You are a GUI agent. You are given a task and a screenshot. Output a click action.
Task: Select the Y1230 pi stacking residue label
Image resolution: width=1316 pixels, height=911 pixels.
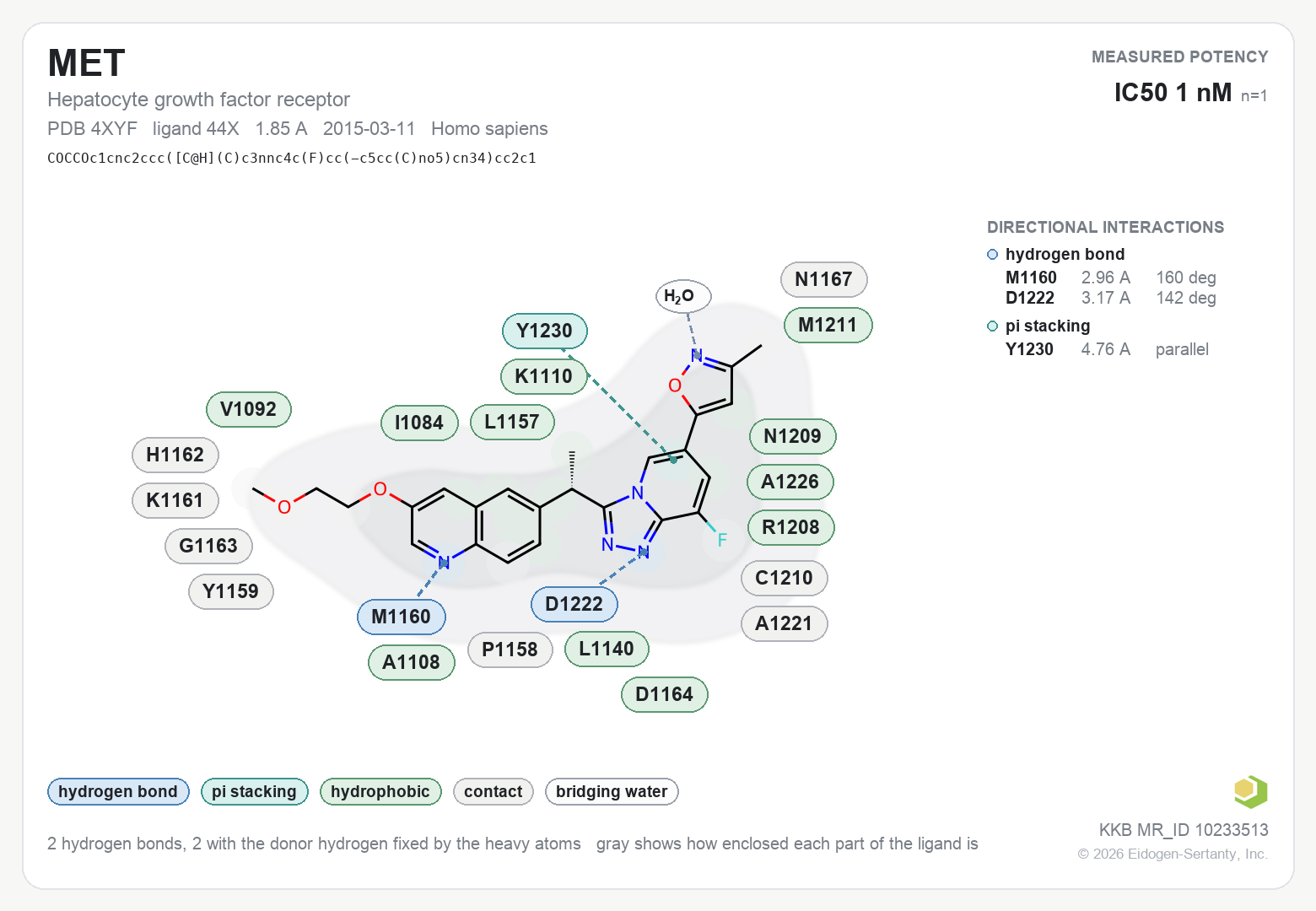(x=545, y=331)
